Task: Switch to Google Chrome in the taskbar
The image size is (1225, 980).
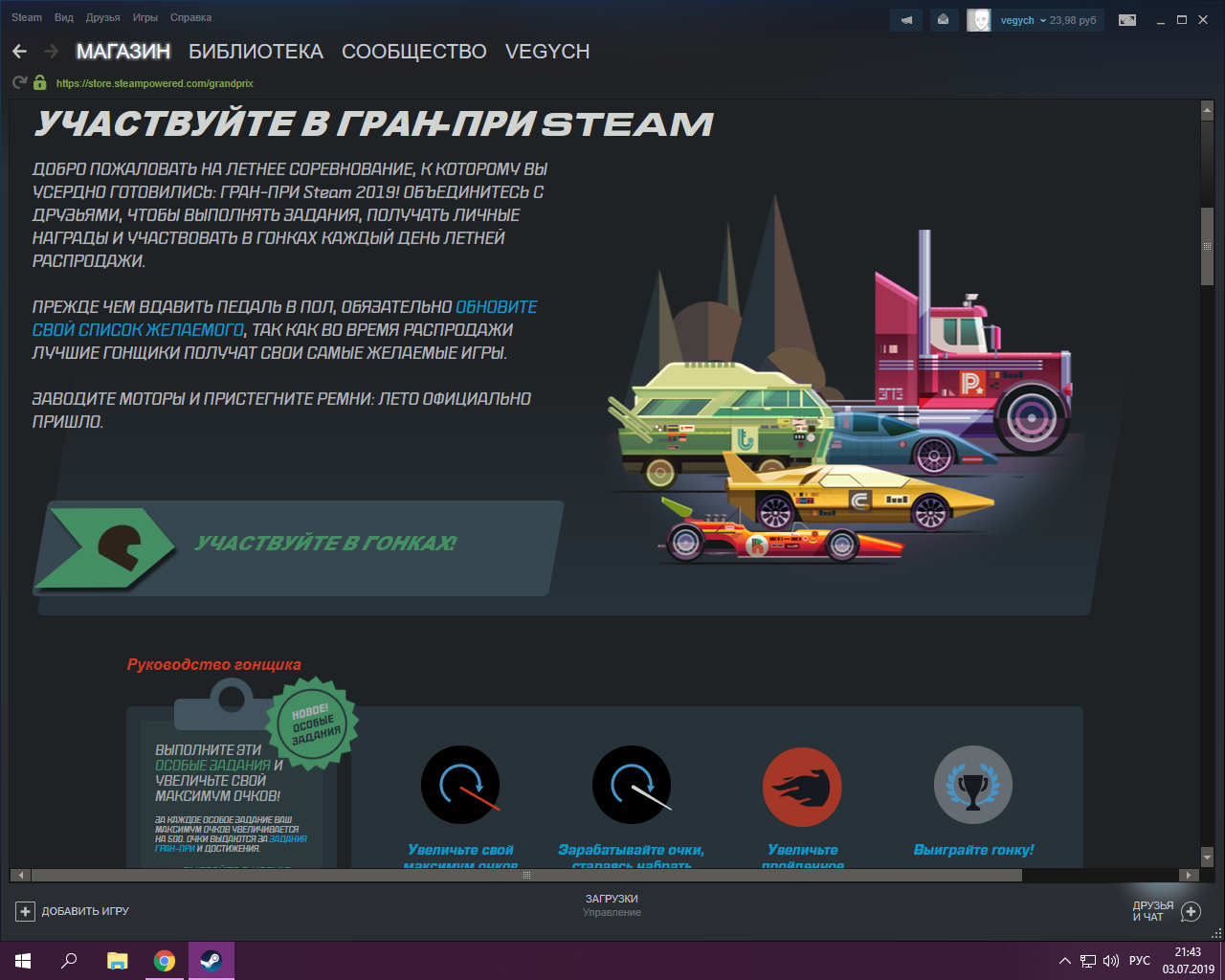Action: (x=165, y=961)
